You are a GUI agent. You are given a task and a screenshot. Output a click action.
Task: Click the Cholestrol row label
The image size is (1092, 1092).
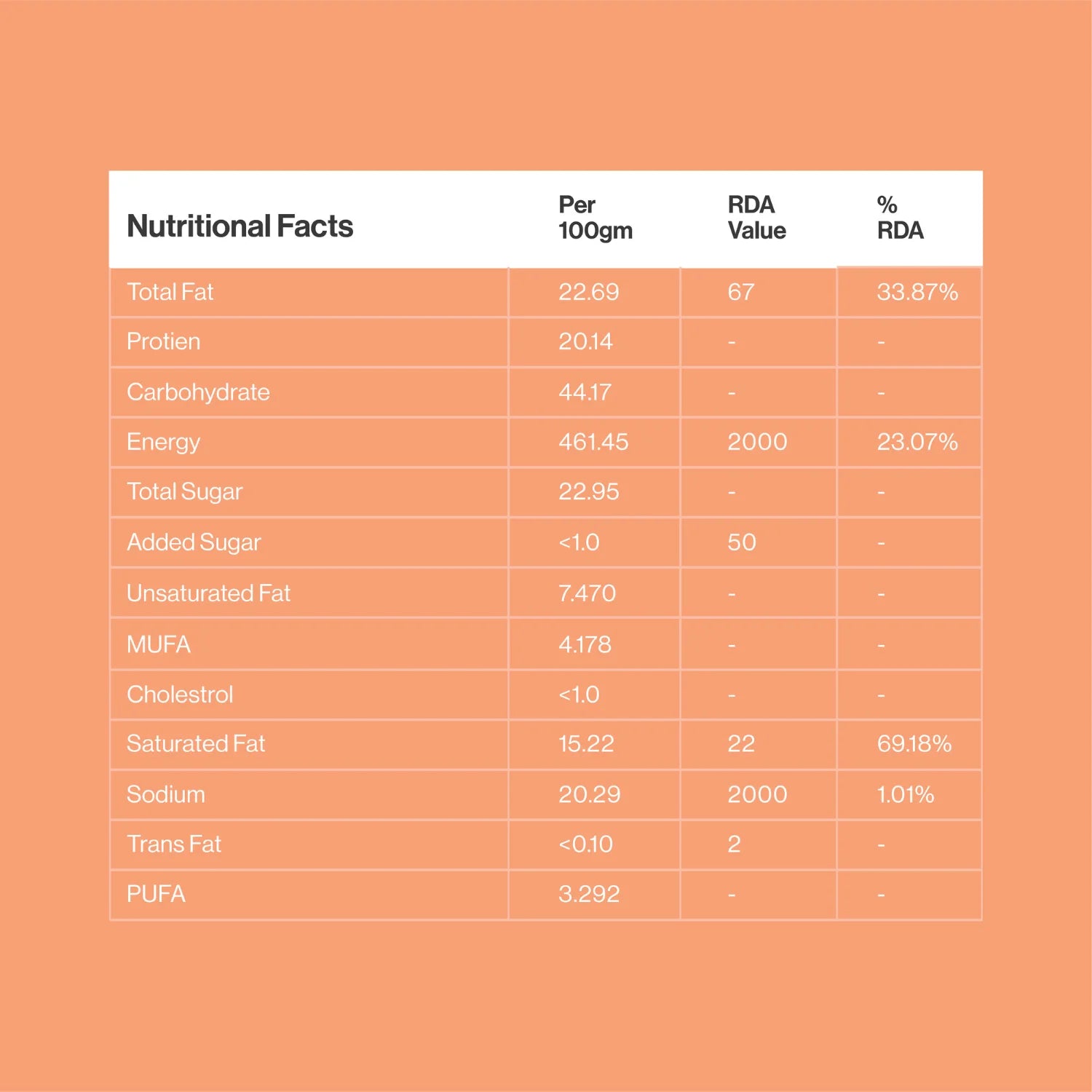[x=180, y=695]
